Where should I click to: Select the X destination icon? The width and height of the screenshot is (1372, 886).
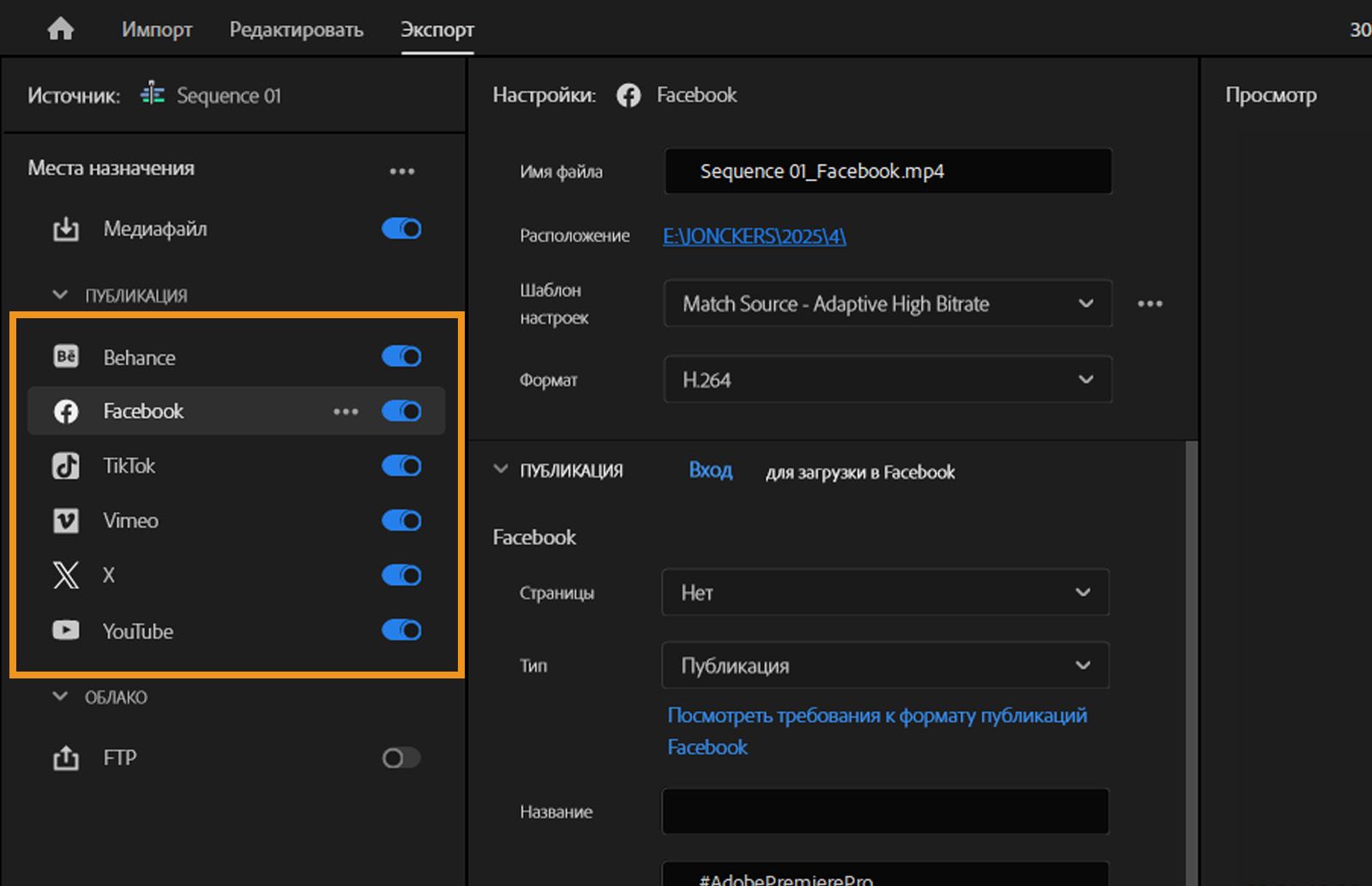[65, 576]
